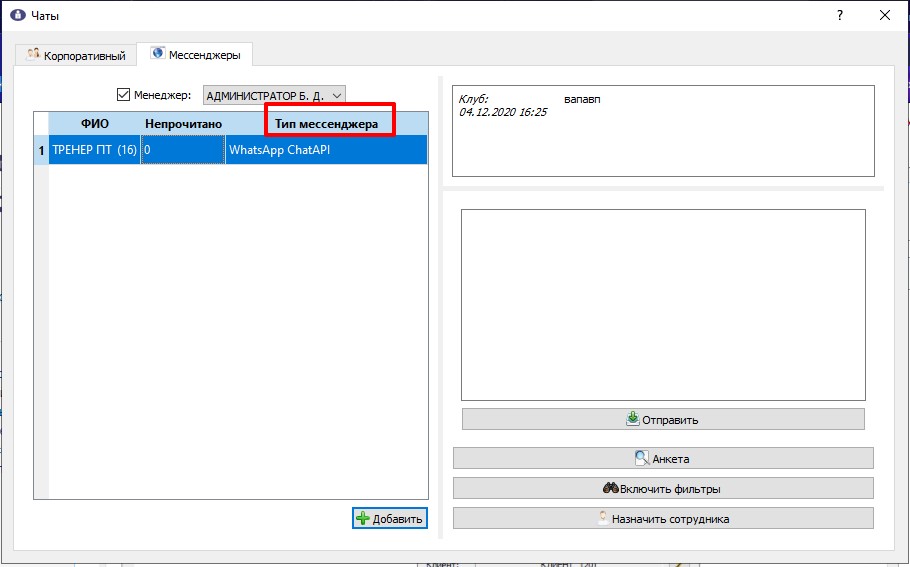The image size is (910, 567).
Task: Click the Чаты window title icon
Action: [x=18, y=15]
